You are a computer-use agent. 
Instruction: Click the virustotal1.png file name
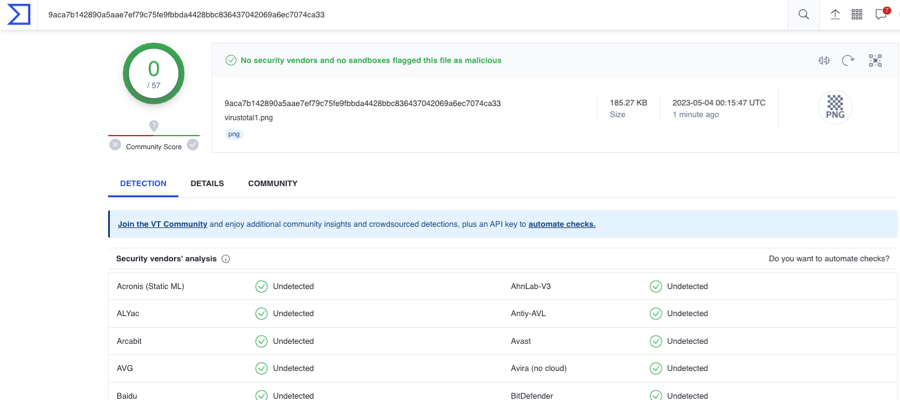coord(249,117)
